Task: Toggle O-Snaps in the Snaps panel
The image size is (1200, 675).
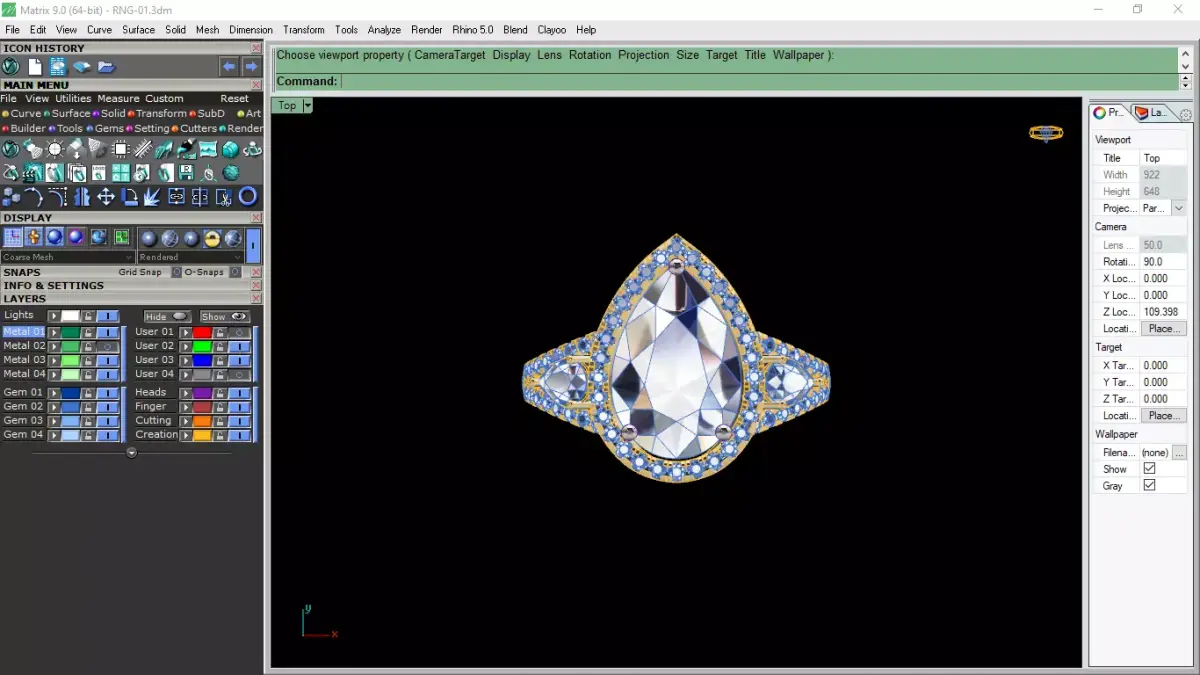Action: [235, 271]
